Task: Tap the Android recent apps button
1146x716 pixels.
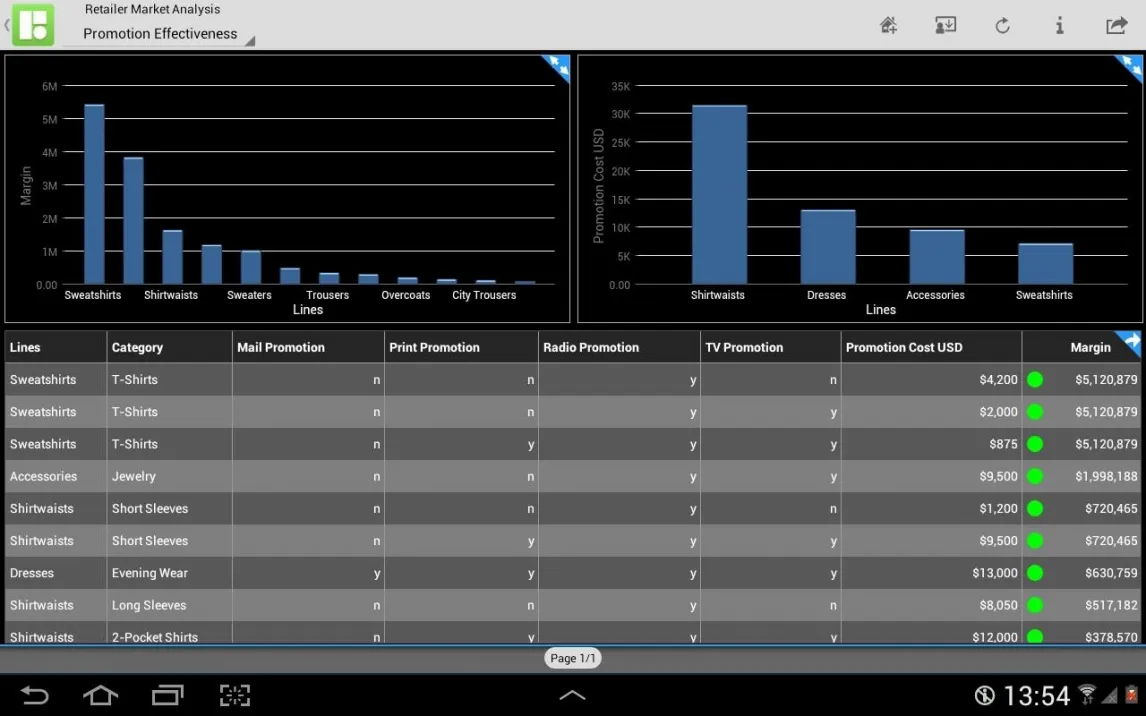Action: coord(167,695)
